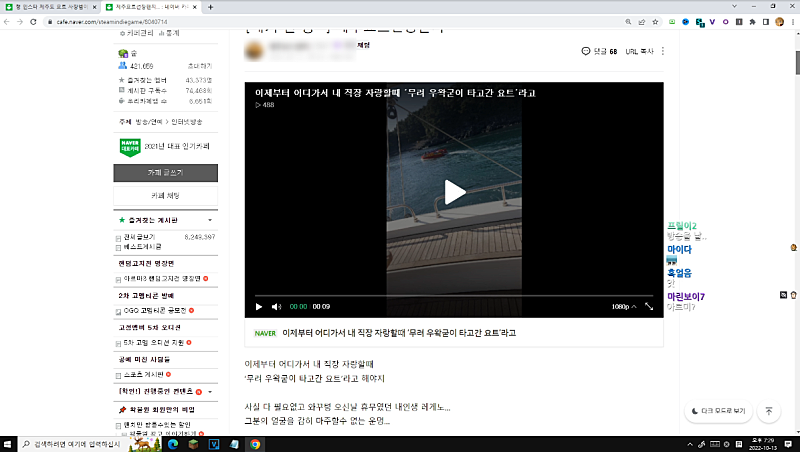The image size is (800, 452).
Task: Toggle 다크 모드로 보기 dark mode
Action: click(717, 410)
